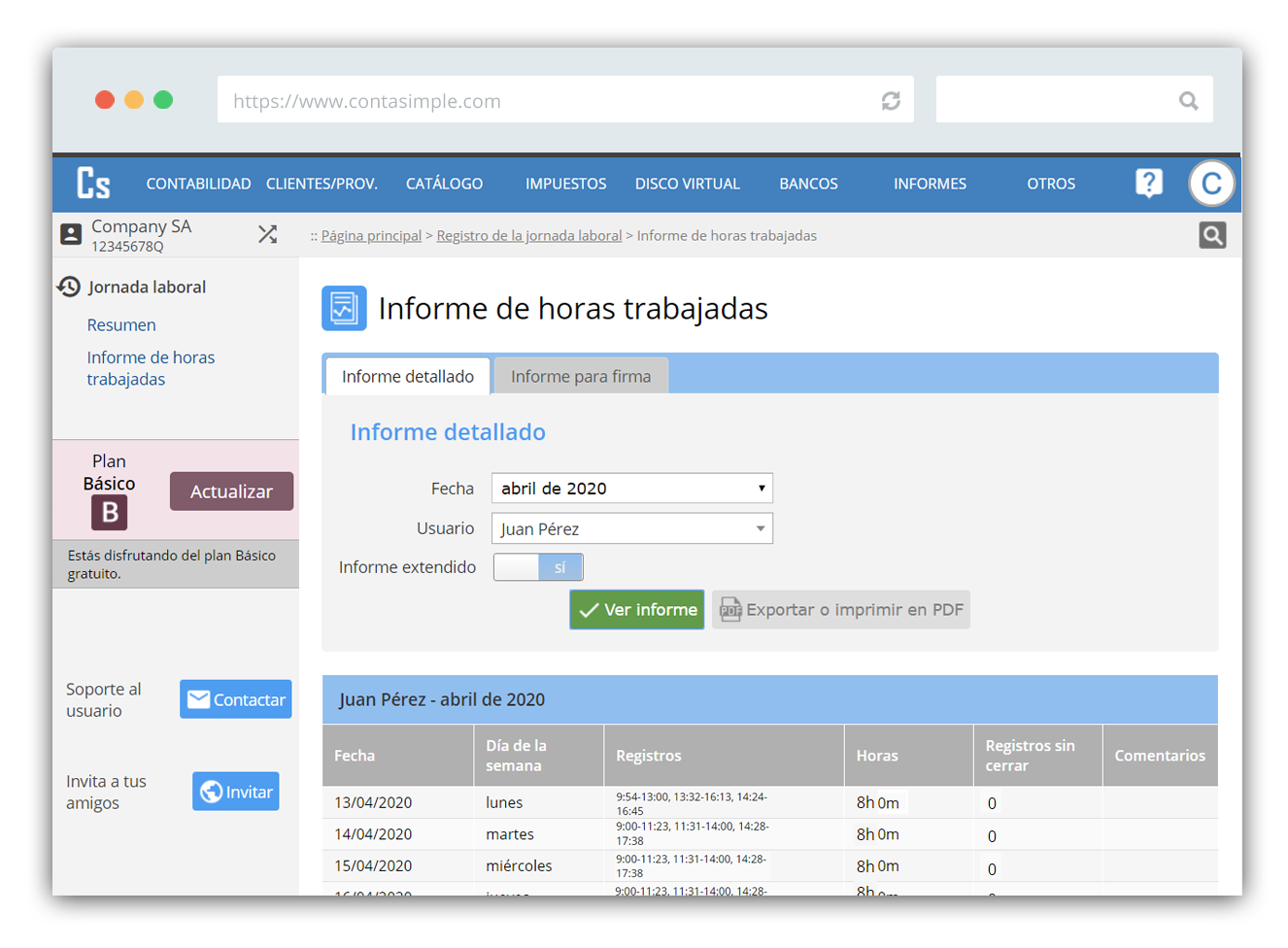Click the browser URL address field
The height and width of the screenshot is (948, 1288).
pyautogui.click(x=544, y=101)
